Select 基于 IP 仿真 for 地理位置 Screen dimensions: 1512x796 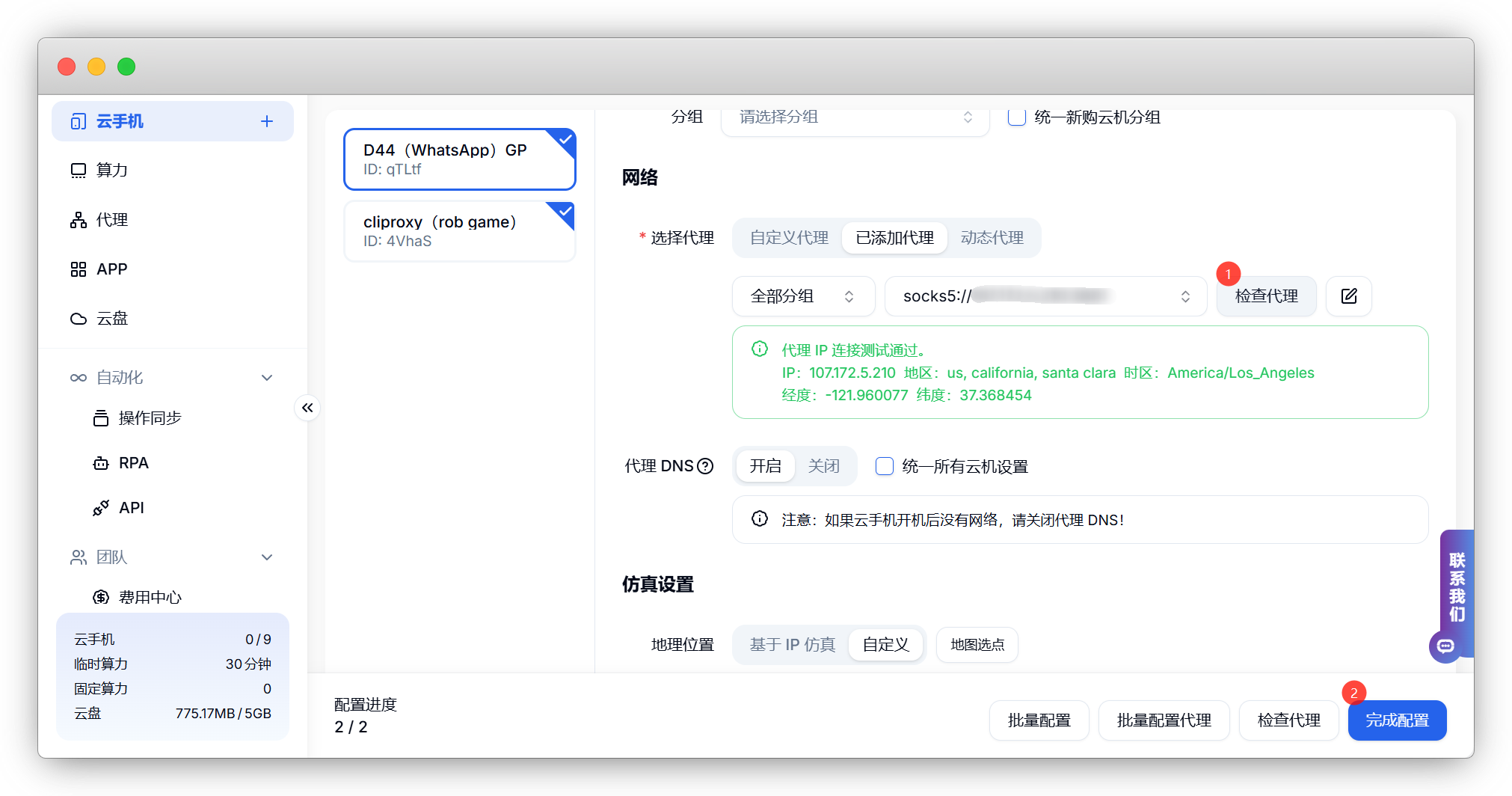[x=793, y=645]
